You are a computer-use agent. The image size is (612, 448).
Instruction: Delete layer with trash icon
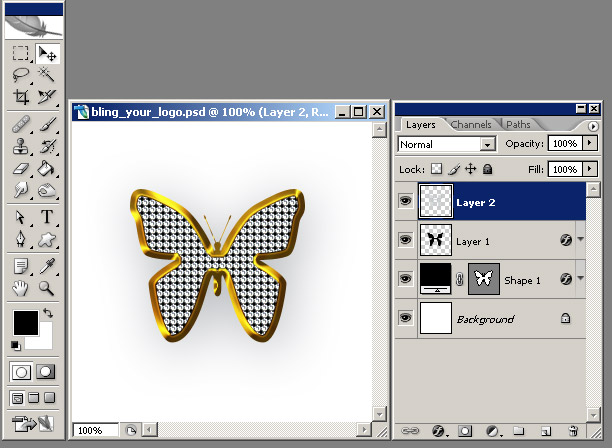pyautogui.click(x=573, y=431)
